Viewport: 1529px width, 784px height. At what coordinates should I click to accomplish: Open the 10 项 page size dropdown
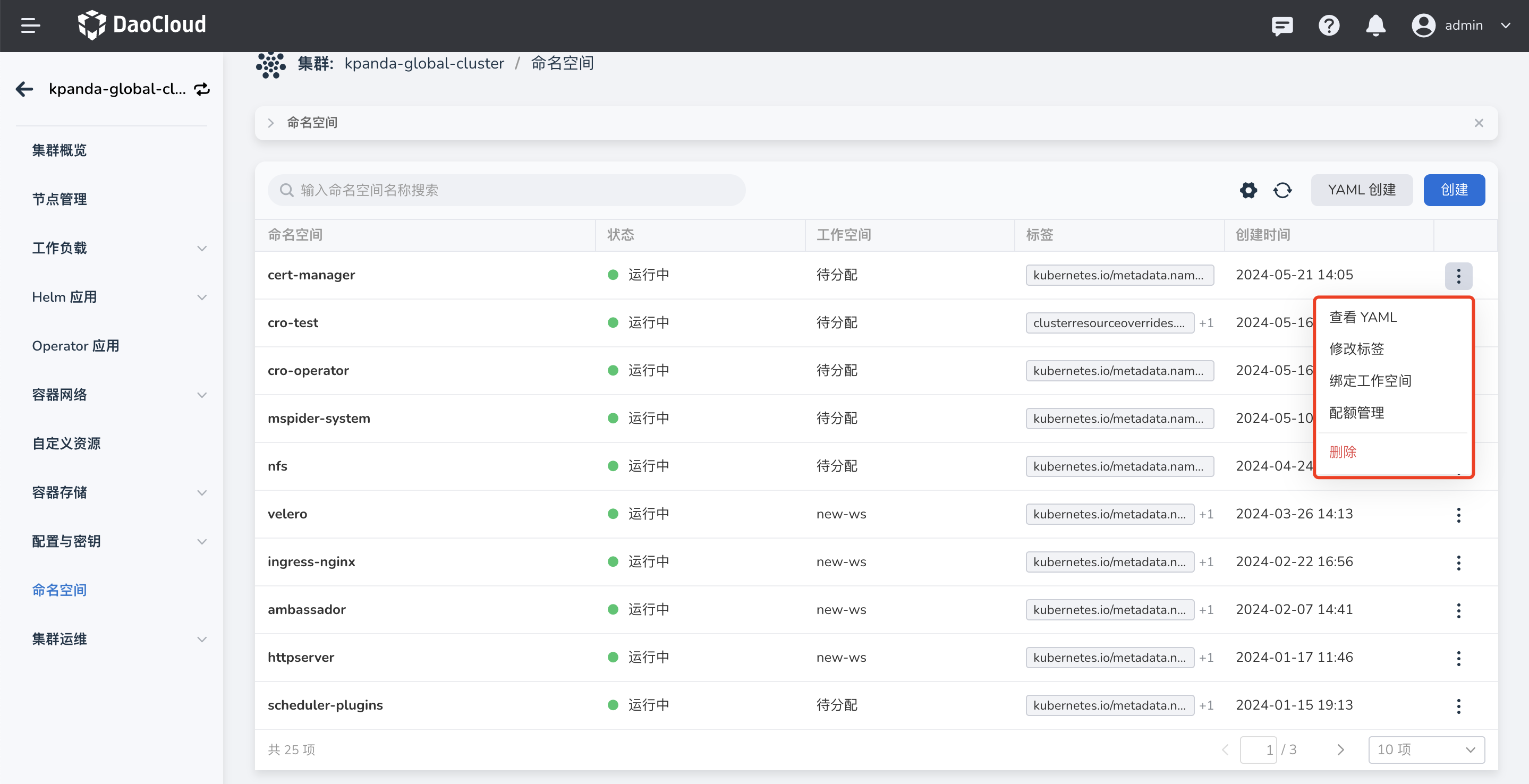pos(1426,749)
